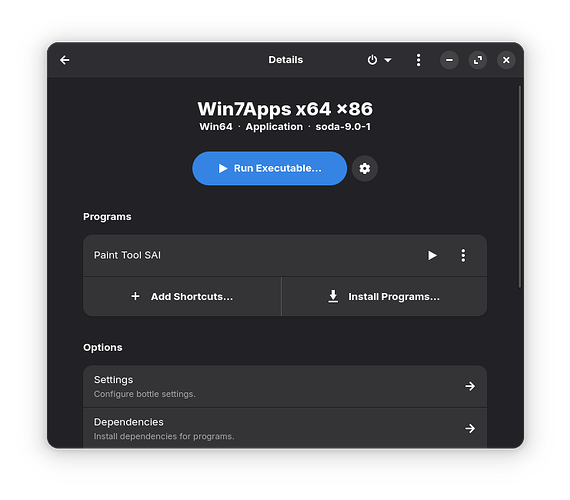Select the Paint Tool SAI program row
This screenshot has width=570, height=500.
285,255
